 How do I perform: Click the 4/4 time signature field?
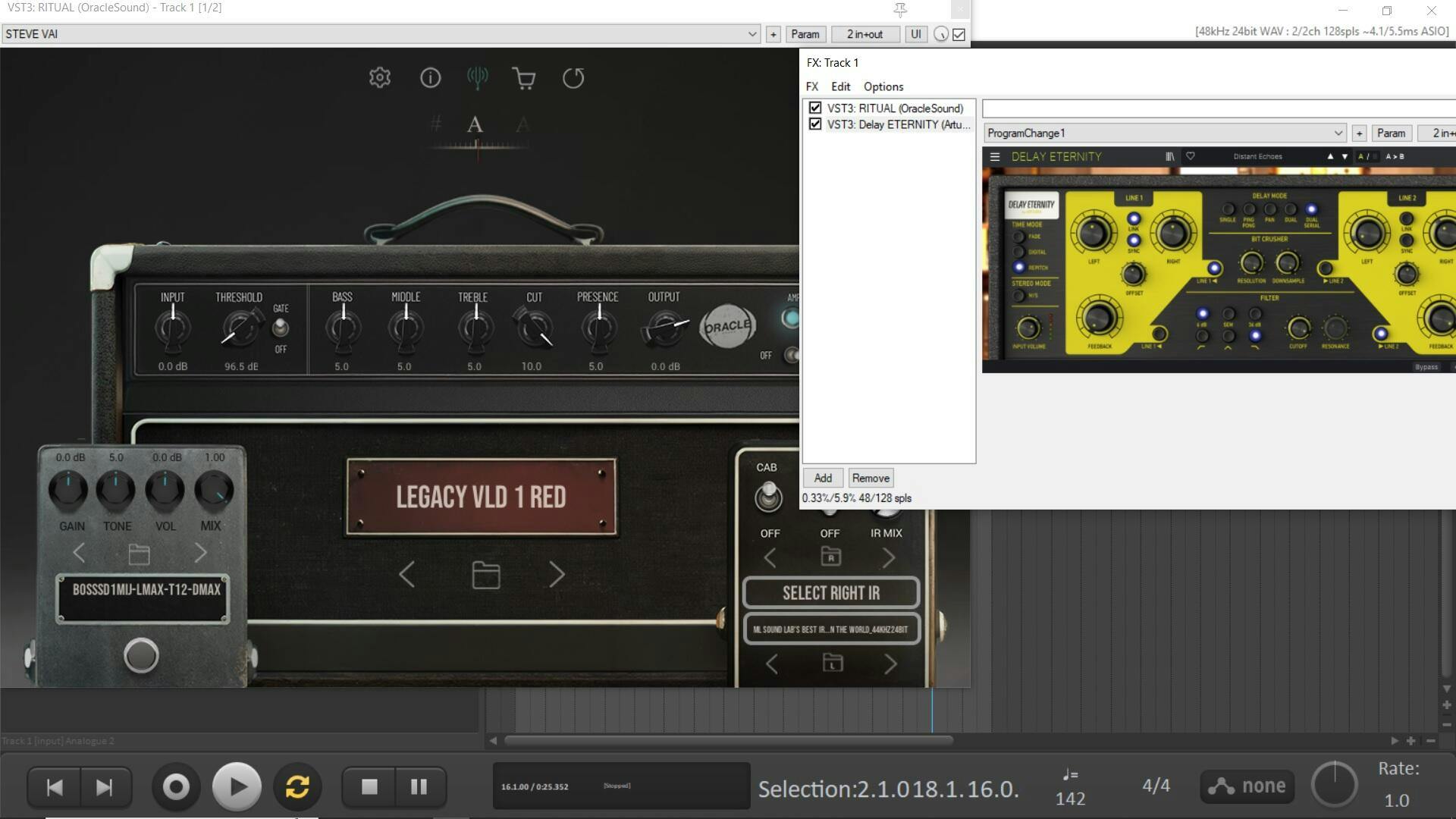pos(1156,786)
